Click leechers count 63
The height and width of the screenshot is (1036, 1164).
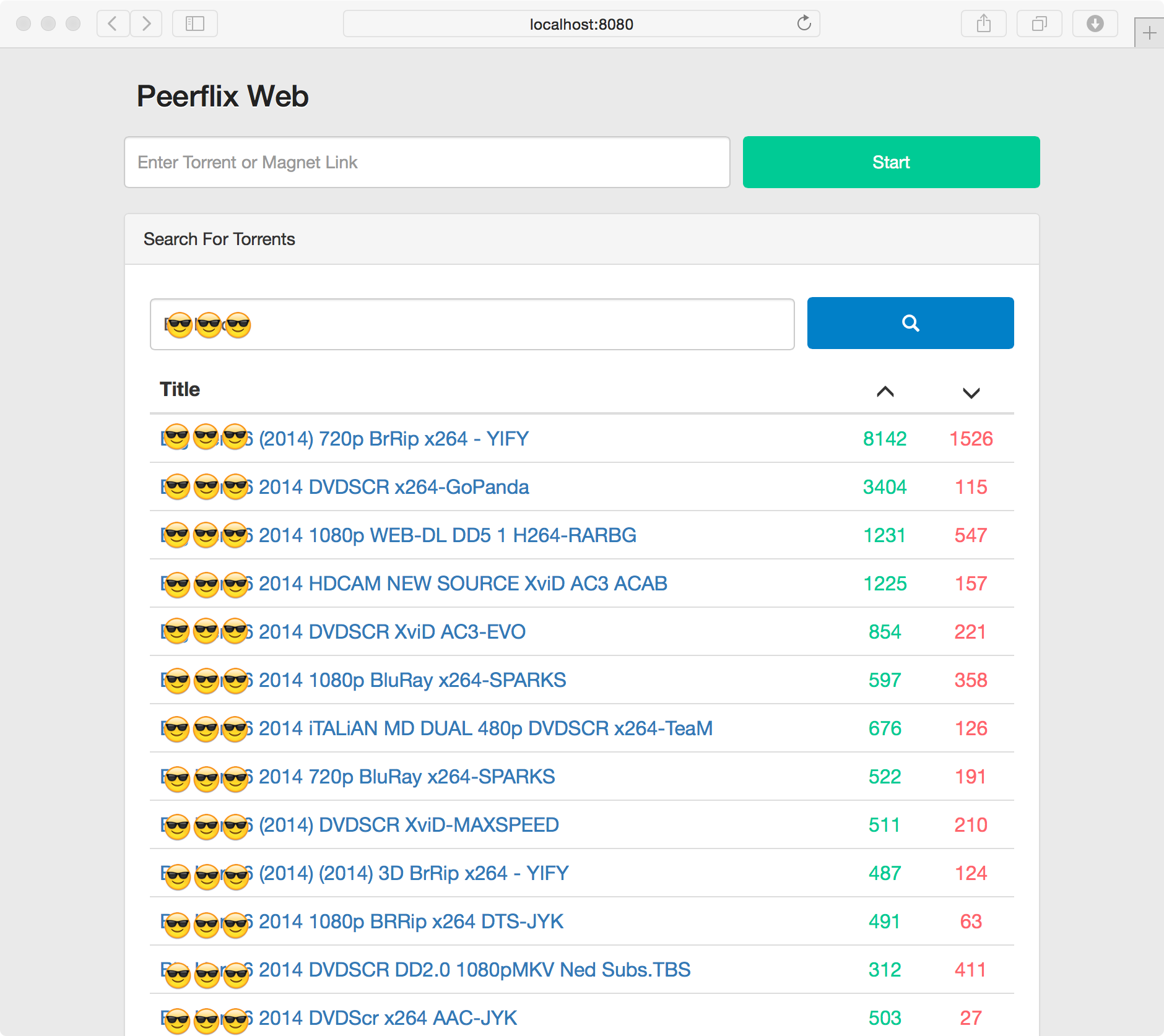pyautogui.click(x=971, y=922)
